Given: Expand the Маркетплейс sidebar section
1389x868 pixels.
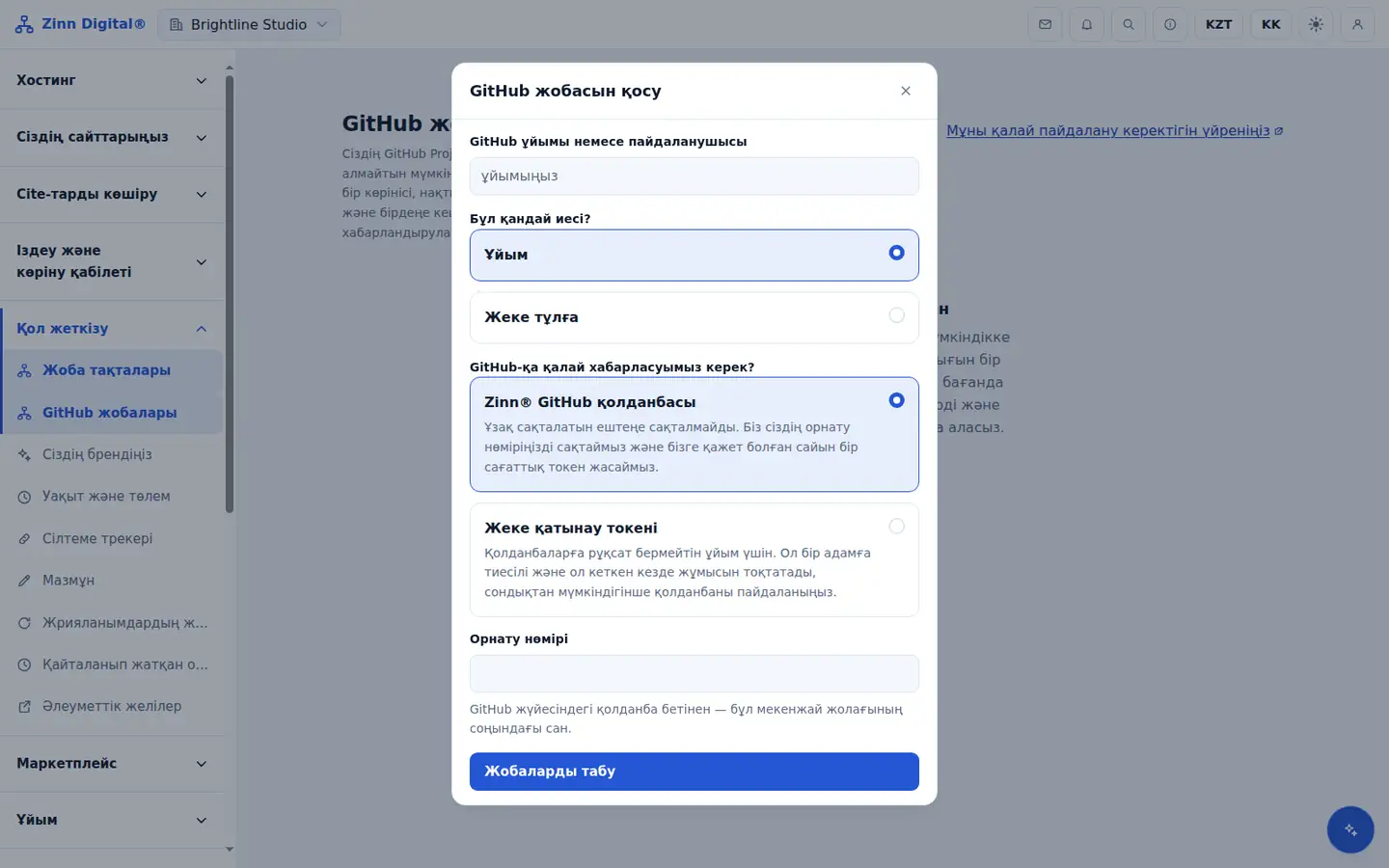Looking at the screenshot, I should pos(112,764).
